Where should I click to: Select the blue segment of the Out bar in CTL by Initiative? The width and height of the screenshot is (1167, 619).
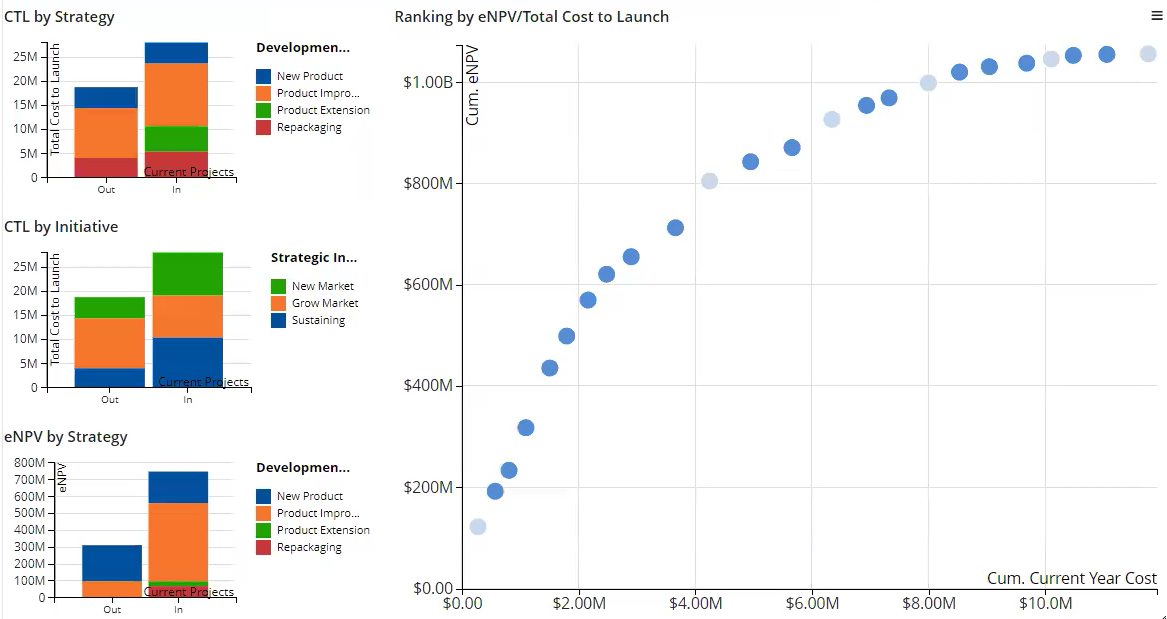click(109, 378)
